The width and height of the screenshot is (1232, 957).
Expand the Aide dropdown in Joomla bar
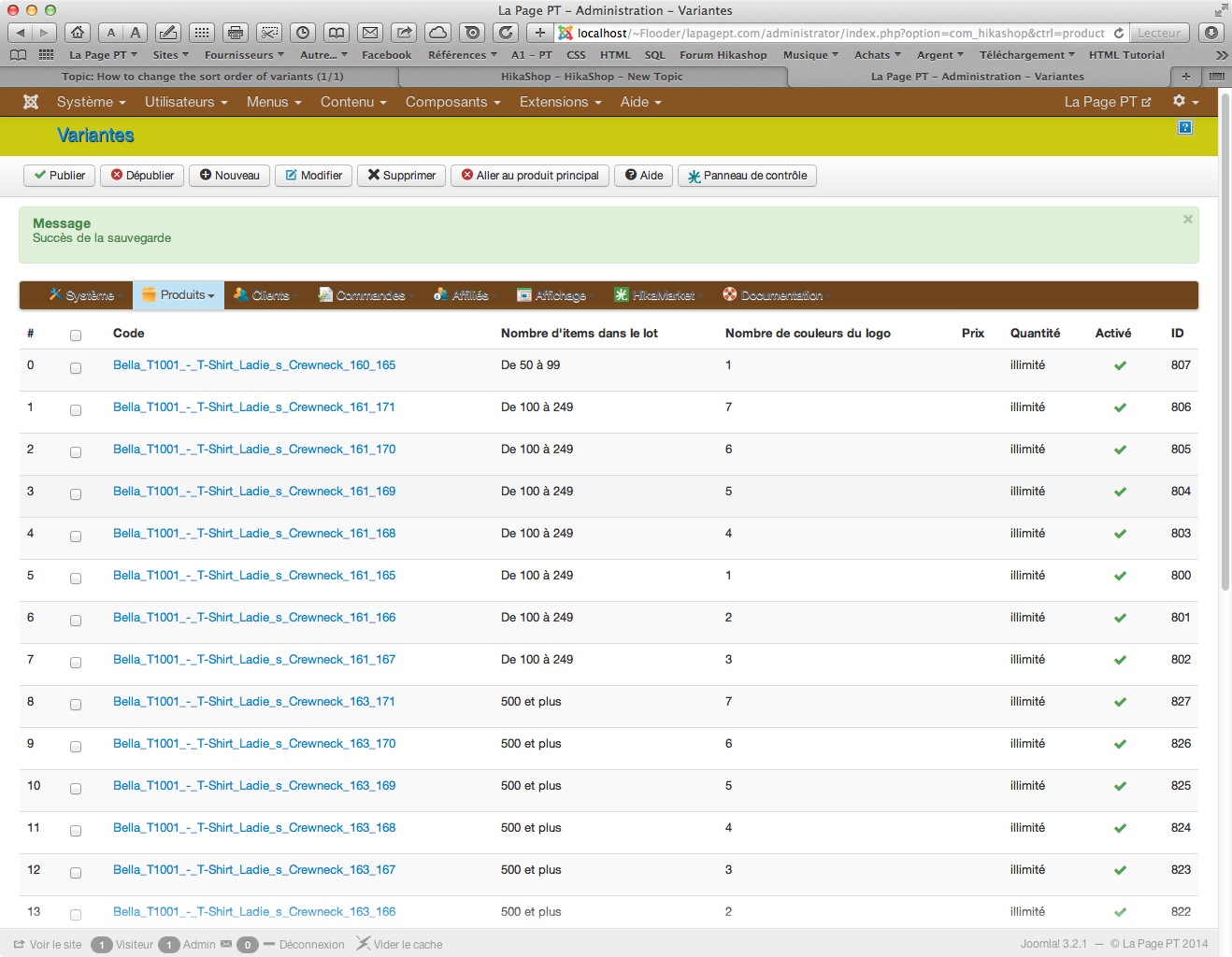tap(640, 102)
